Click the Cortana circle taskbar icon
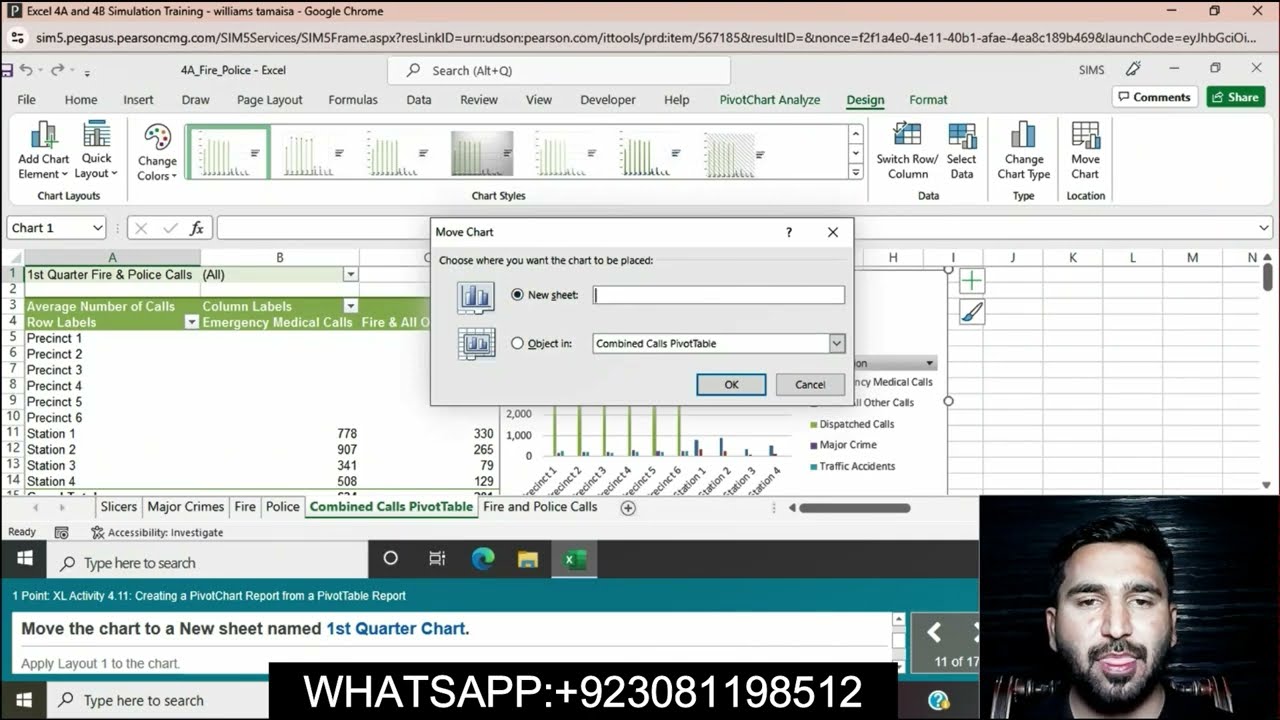1280x720 pixels. (x=391, y=559)
